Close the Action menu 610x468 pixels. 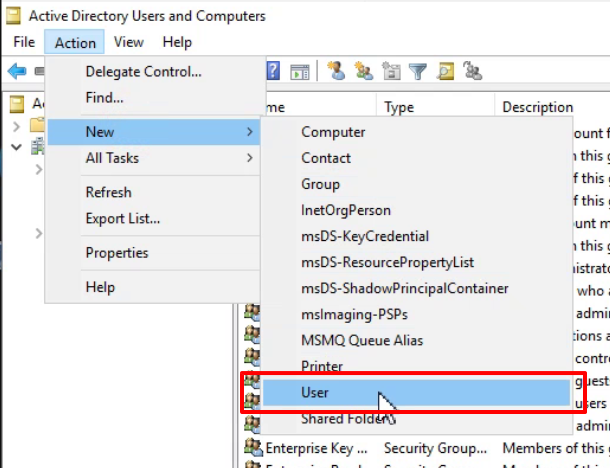click(x=75, y=42)
